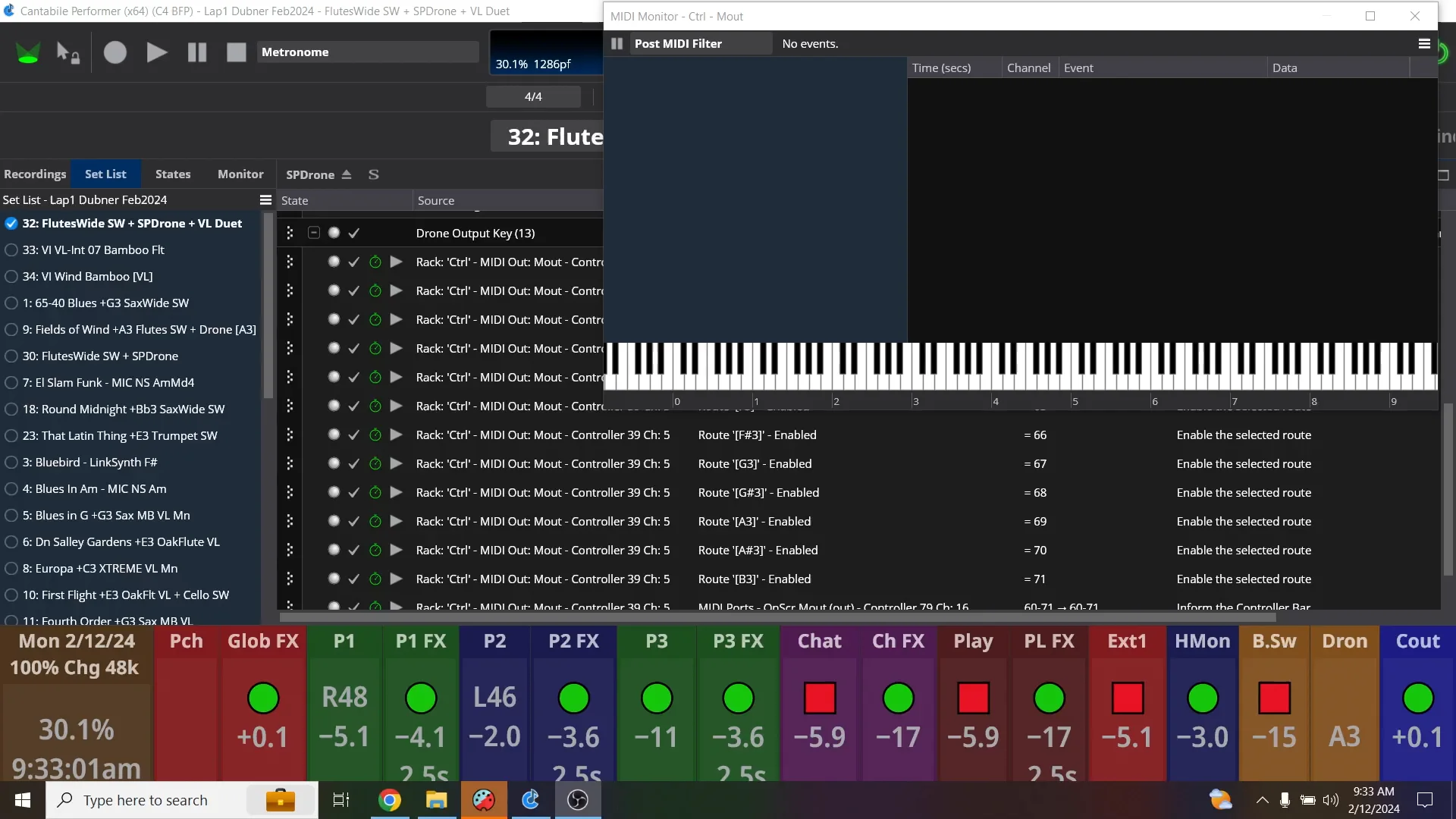Click the Event column header in MIDI Monitor
The height and width of the screenshot is (819, 1456).
1162,67
